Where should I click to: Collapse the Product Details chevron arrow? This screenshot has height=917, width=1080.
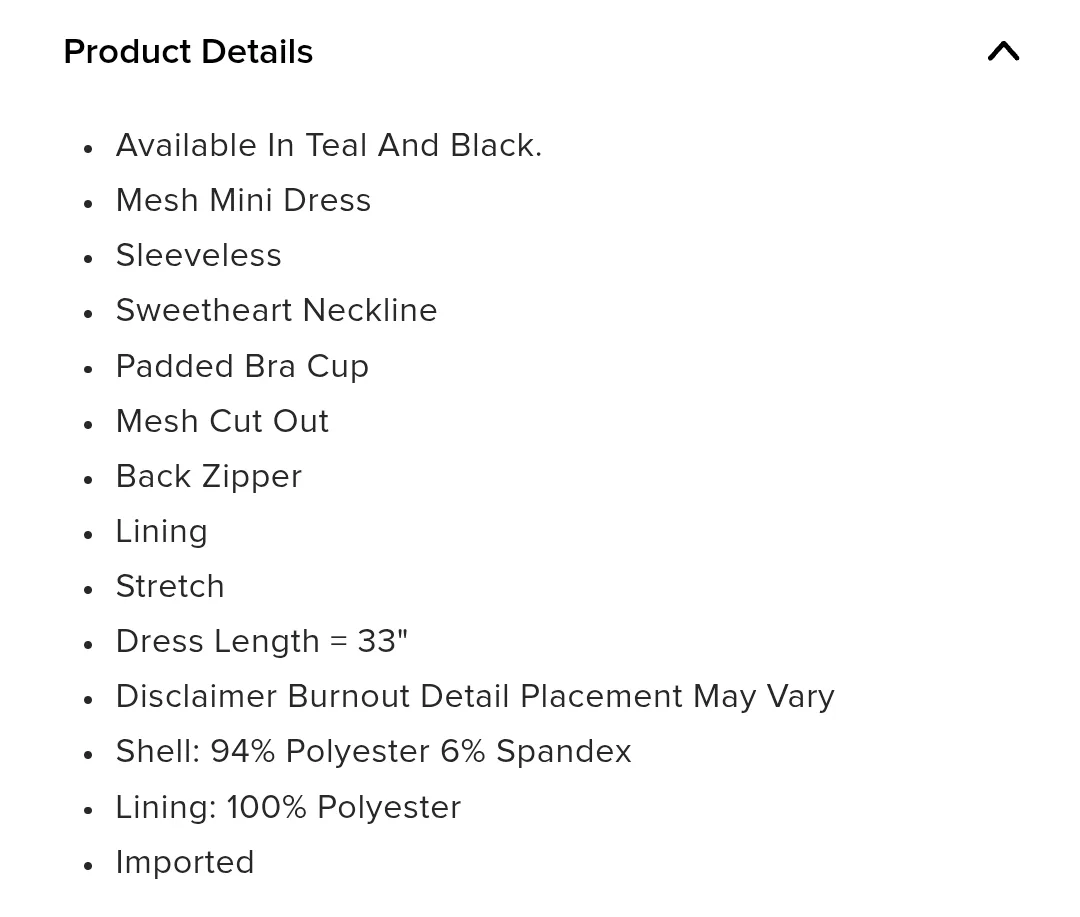[x=1003, y=51]
